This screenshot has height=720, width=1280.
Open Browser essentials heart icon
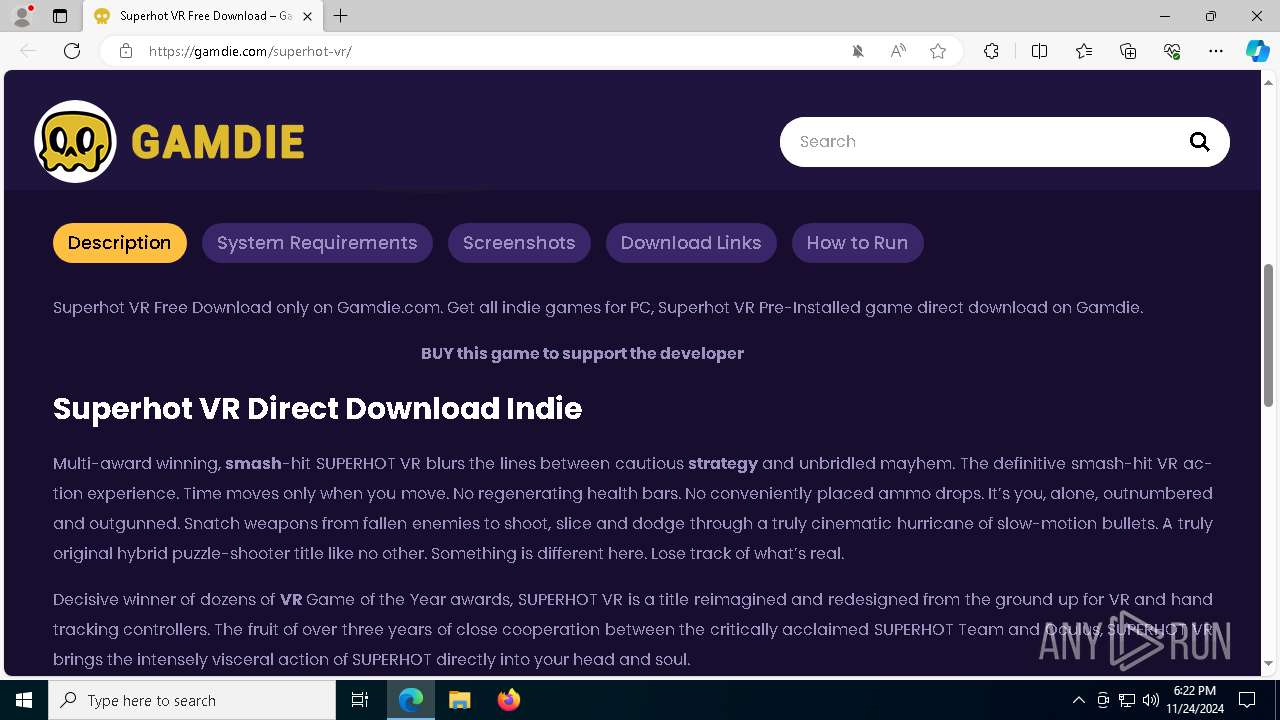pyautogui.click(x=1172, y=51)
